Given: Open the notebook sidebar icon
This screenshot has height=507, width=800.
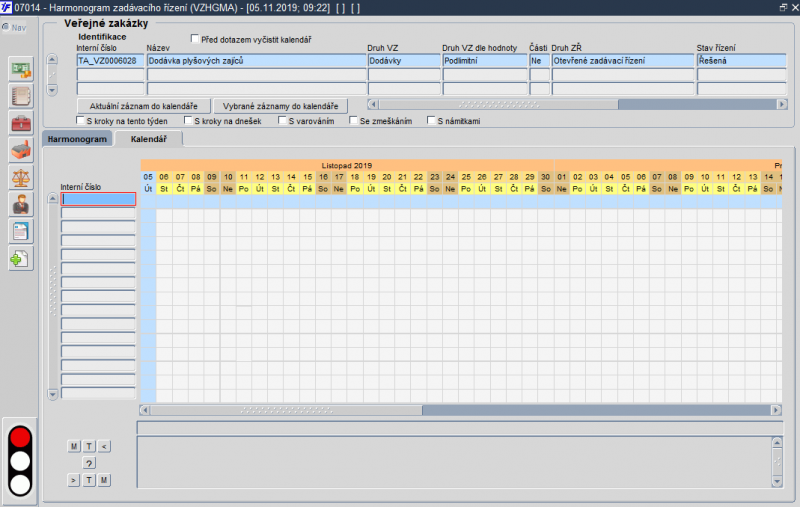Looking at the screenshot, I should [x=21, y=96].
